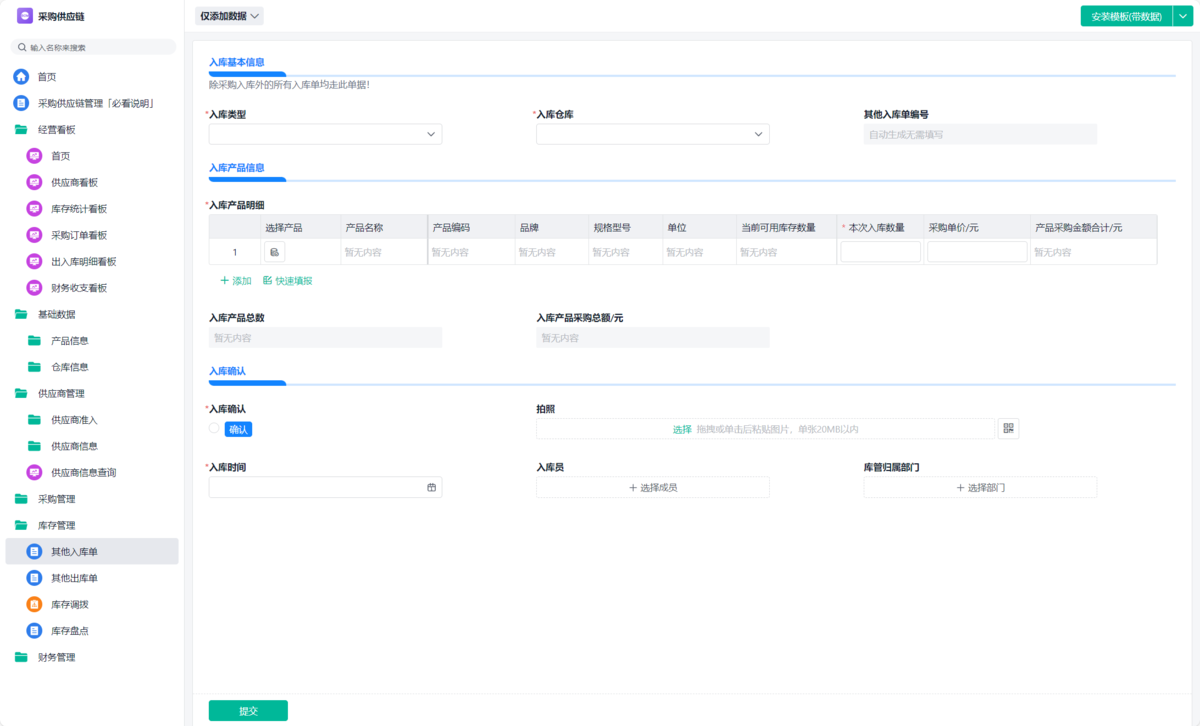
Task: Collapse the 财务管理 folder in sidebar
Action: [x=56, y=657]
